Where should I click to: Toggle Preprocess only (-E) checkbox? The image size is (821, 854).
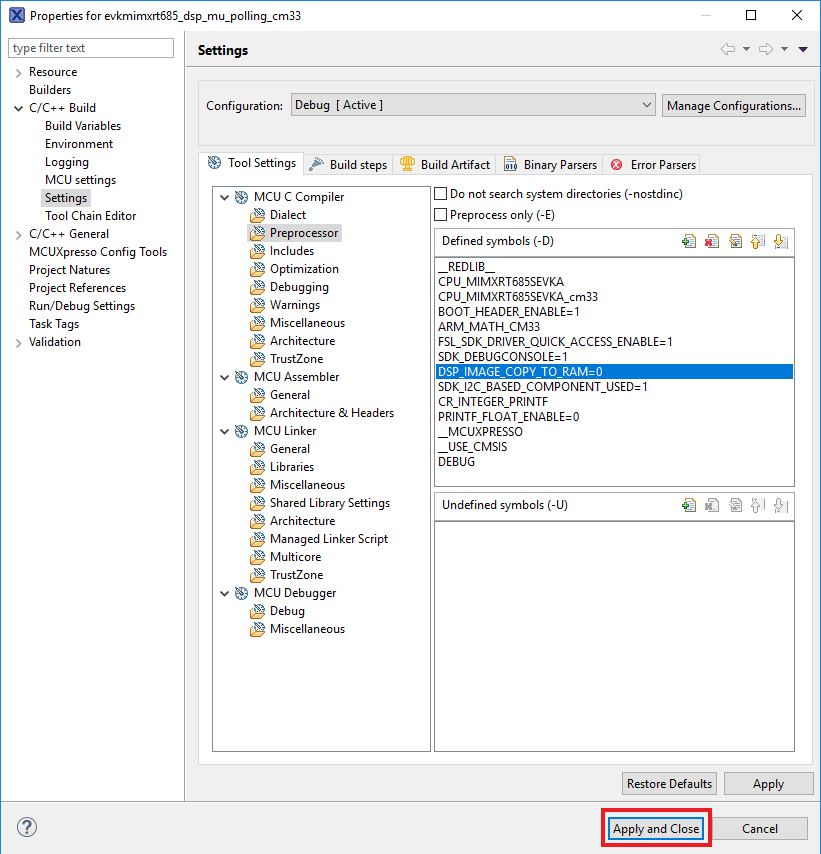pyautogui.click(x=441, y=215)
